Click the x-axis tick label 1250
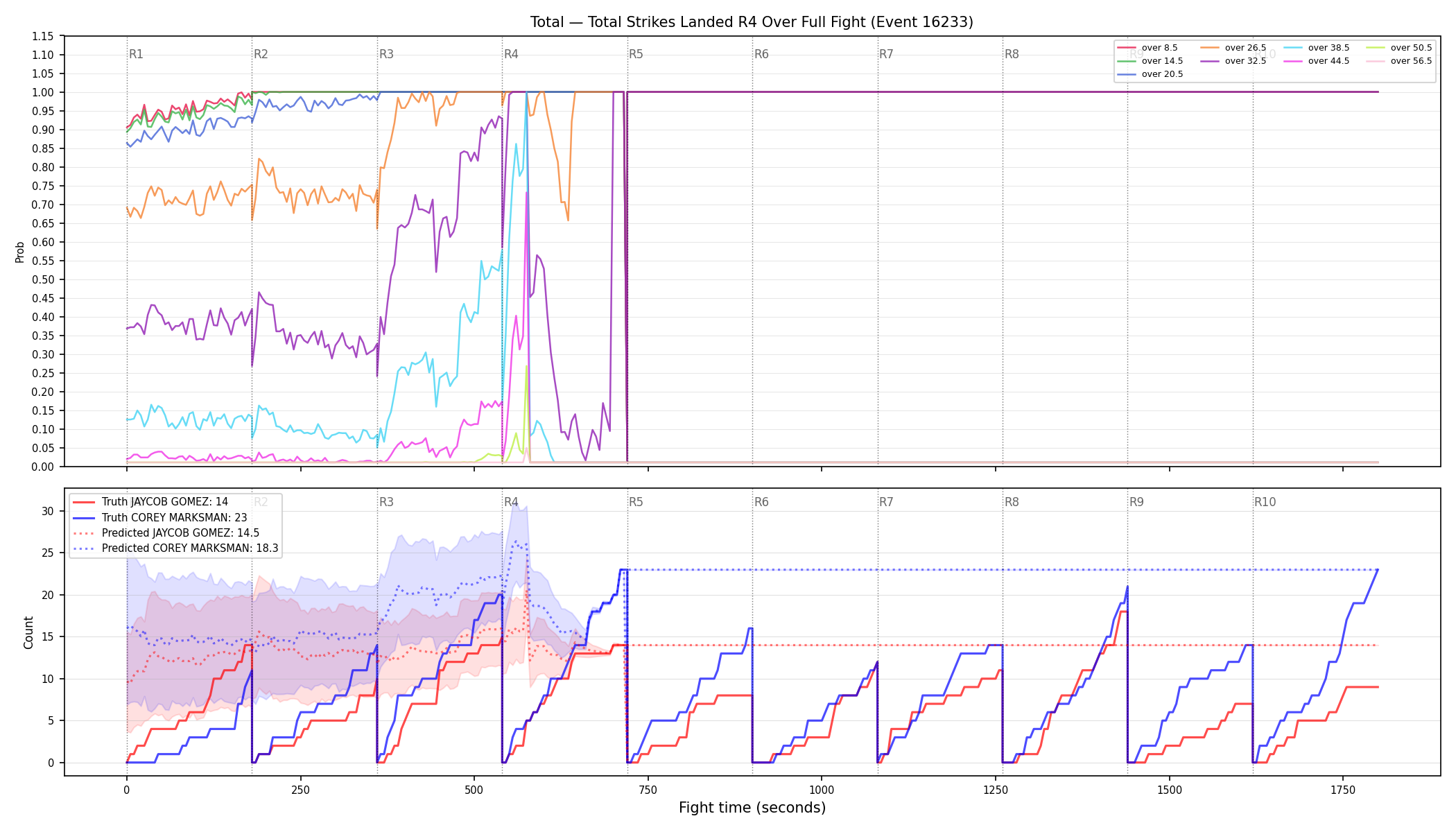This screenshot has width=1456, height=832. [x=996, y=790]
